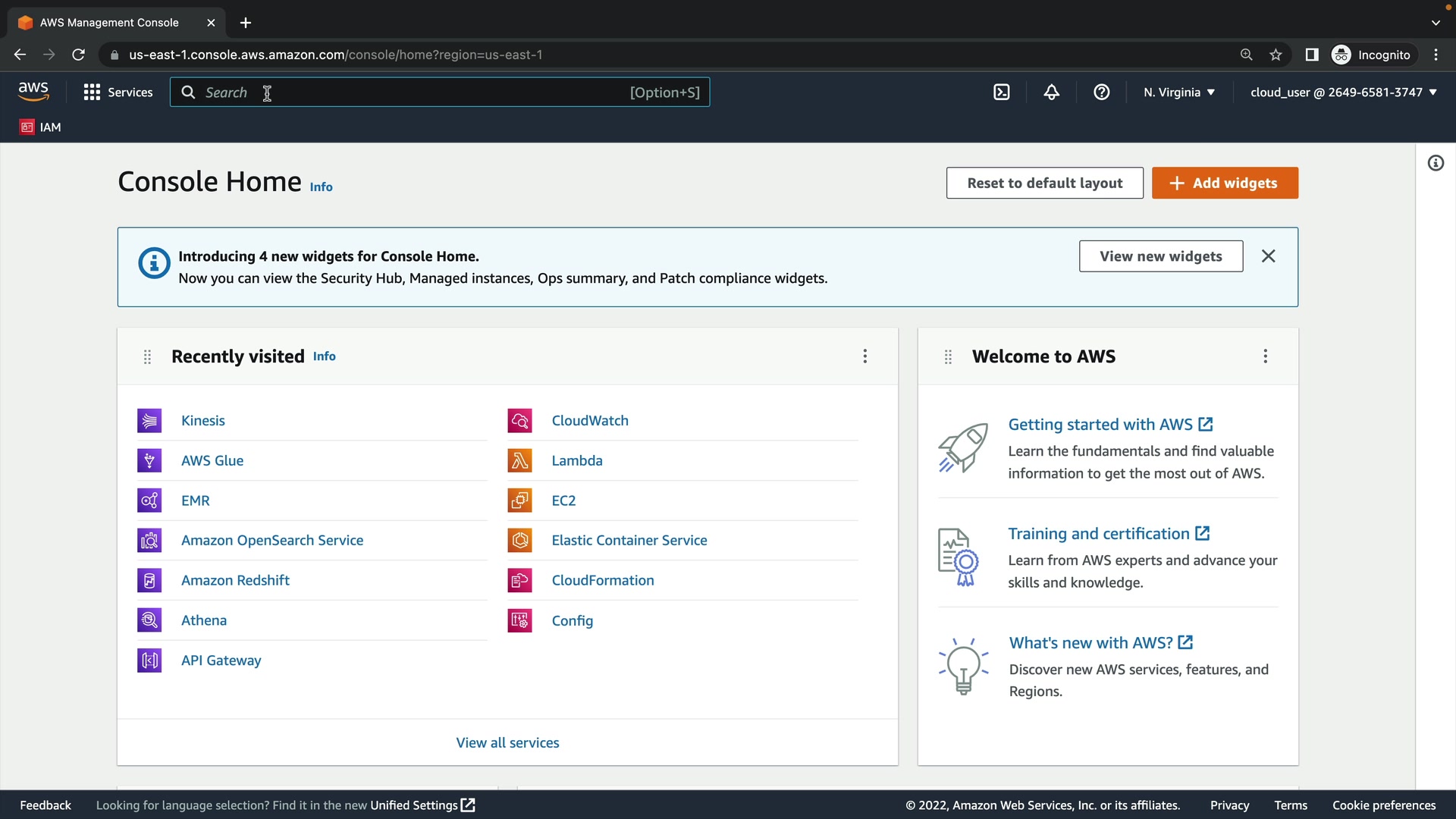The image size is (1456, 819).
Task: Click the Athena service icon
Action: 149,620
